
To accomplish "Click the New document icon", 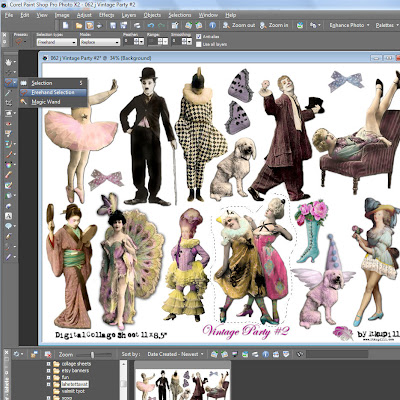I will tap(66, 25).
